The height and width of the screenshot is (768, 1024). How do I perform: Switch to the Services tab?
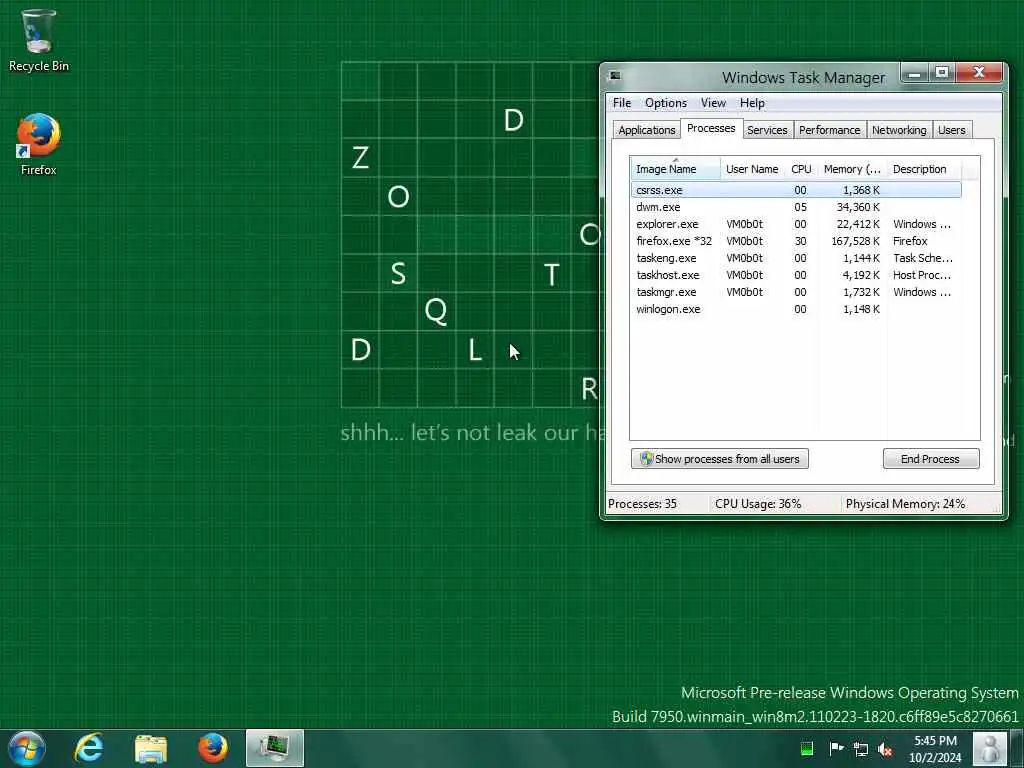[767, 130]
